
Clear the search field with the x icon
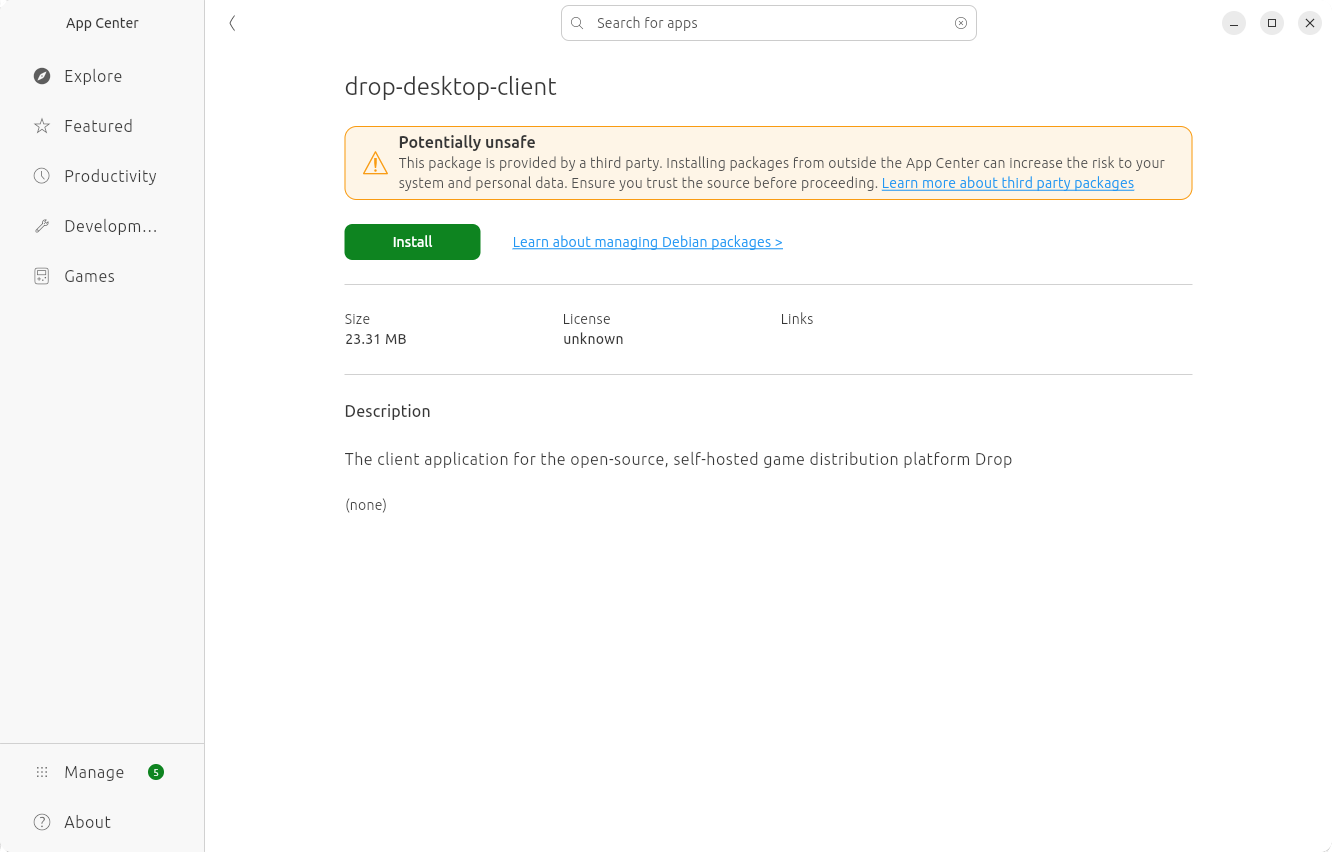click(x=960, y=22)
